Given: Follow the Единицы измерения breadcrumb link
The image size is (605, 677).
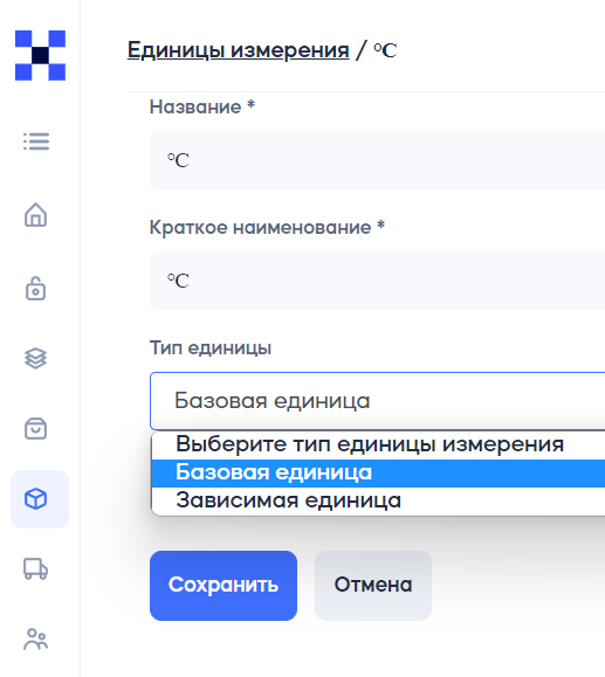Looking at the screenshot, I should [238, 50].
